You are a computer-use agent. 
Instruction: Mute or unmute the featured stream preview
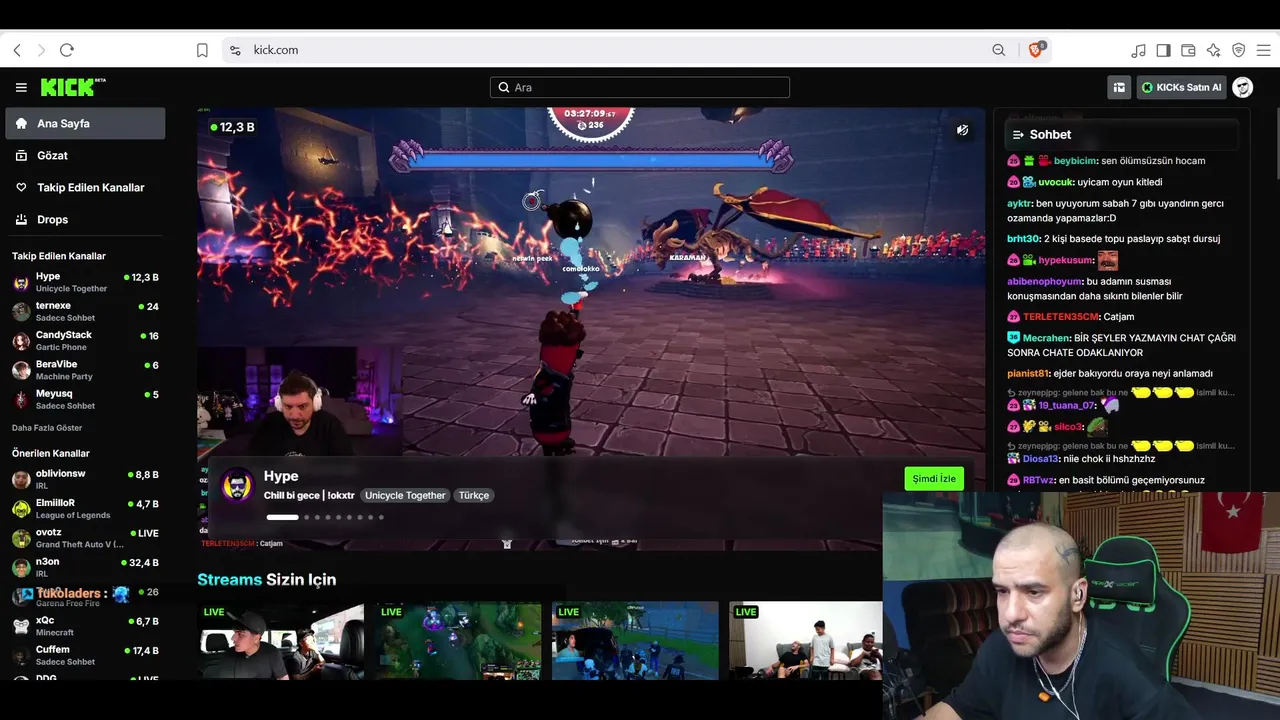tap(962, 130)
